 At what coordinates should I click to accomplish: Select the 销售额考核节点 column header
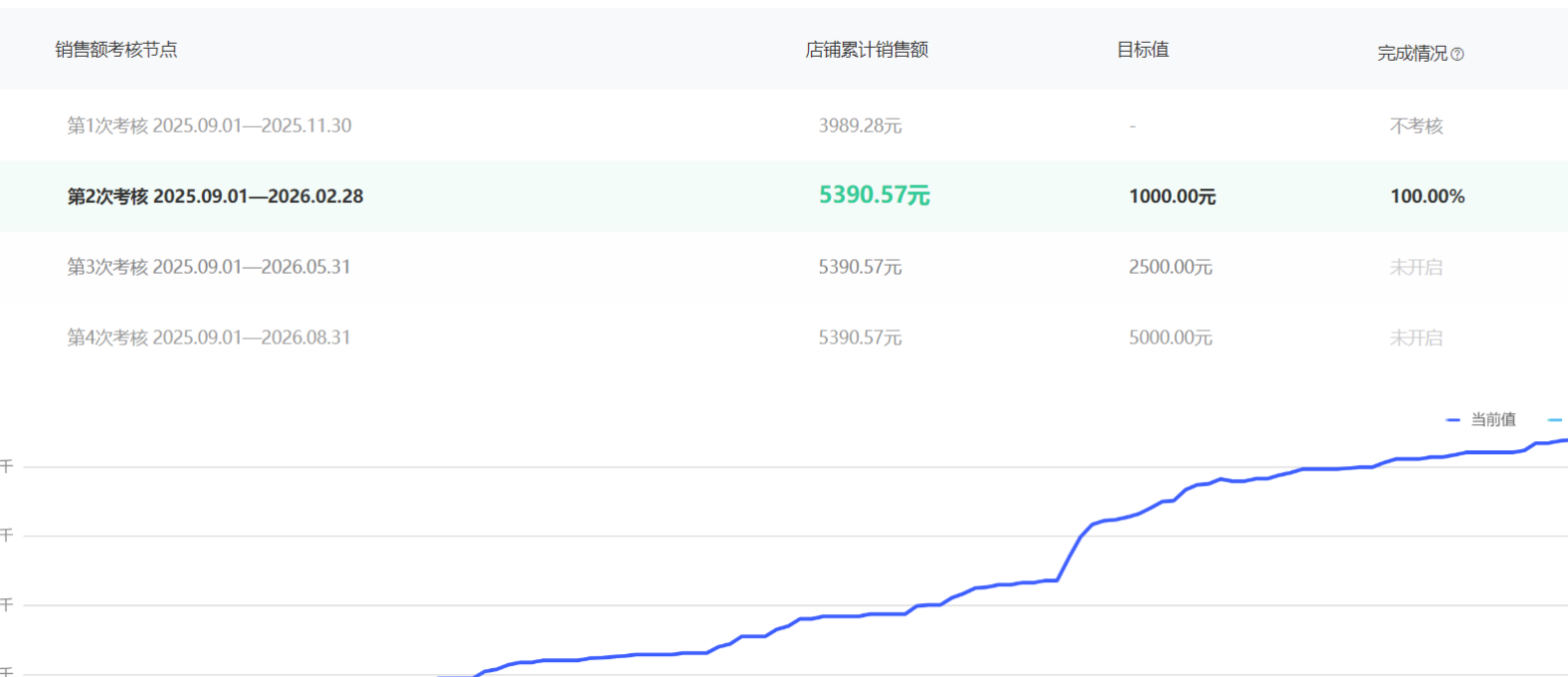click(x=116, y=50)
